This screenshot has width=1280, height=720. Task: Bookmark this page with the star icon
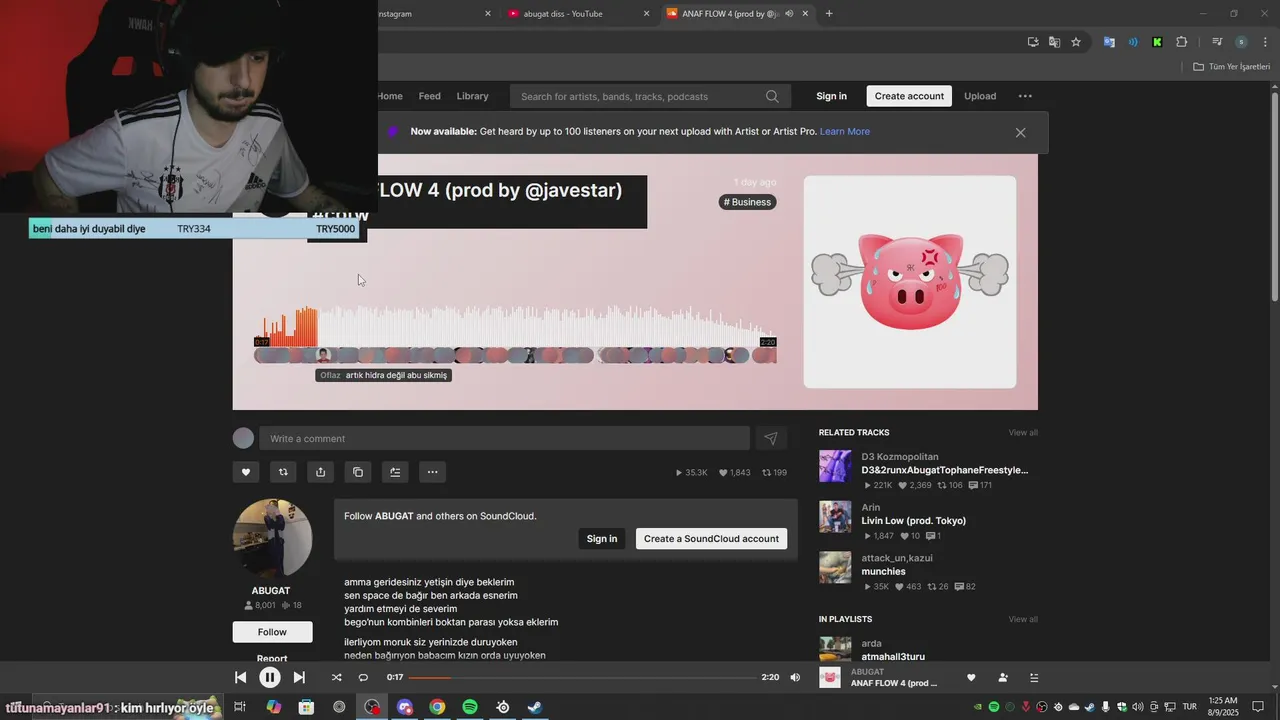pos(1076,42)
